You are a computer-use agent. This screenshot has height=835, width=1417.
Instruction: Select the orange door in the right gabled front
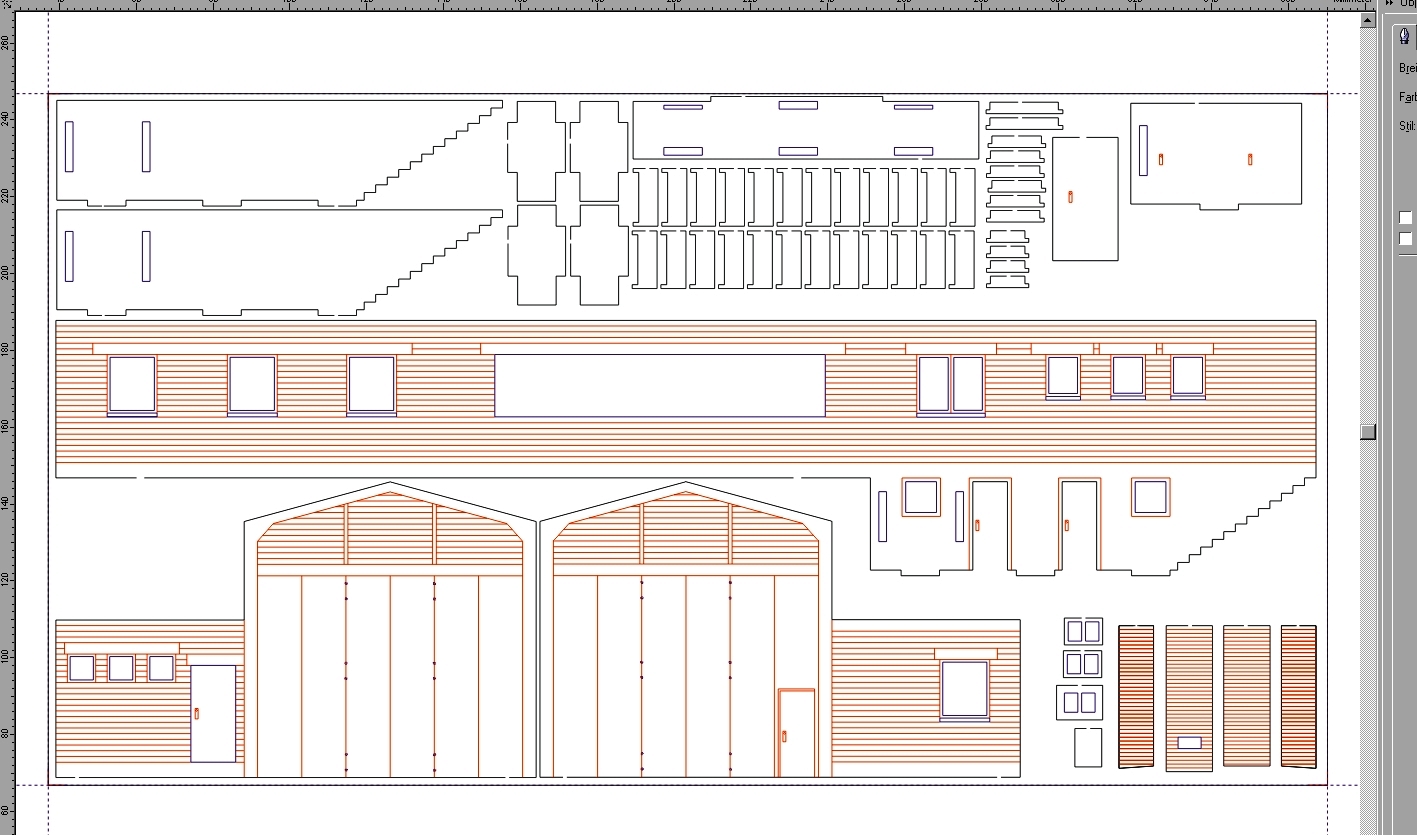(x=796, y=733)
